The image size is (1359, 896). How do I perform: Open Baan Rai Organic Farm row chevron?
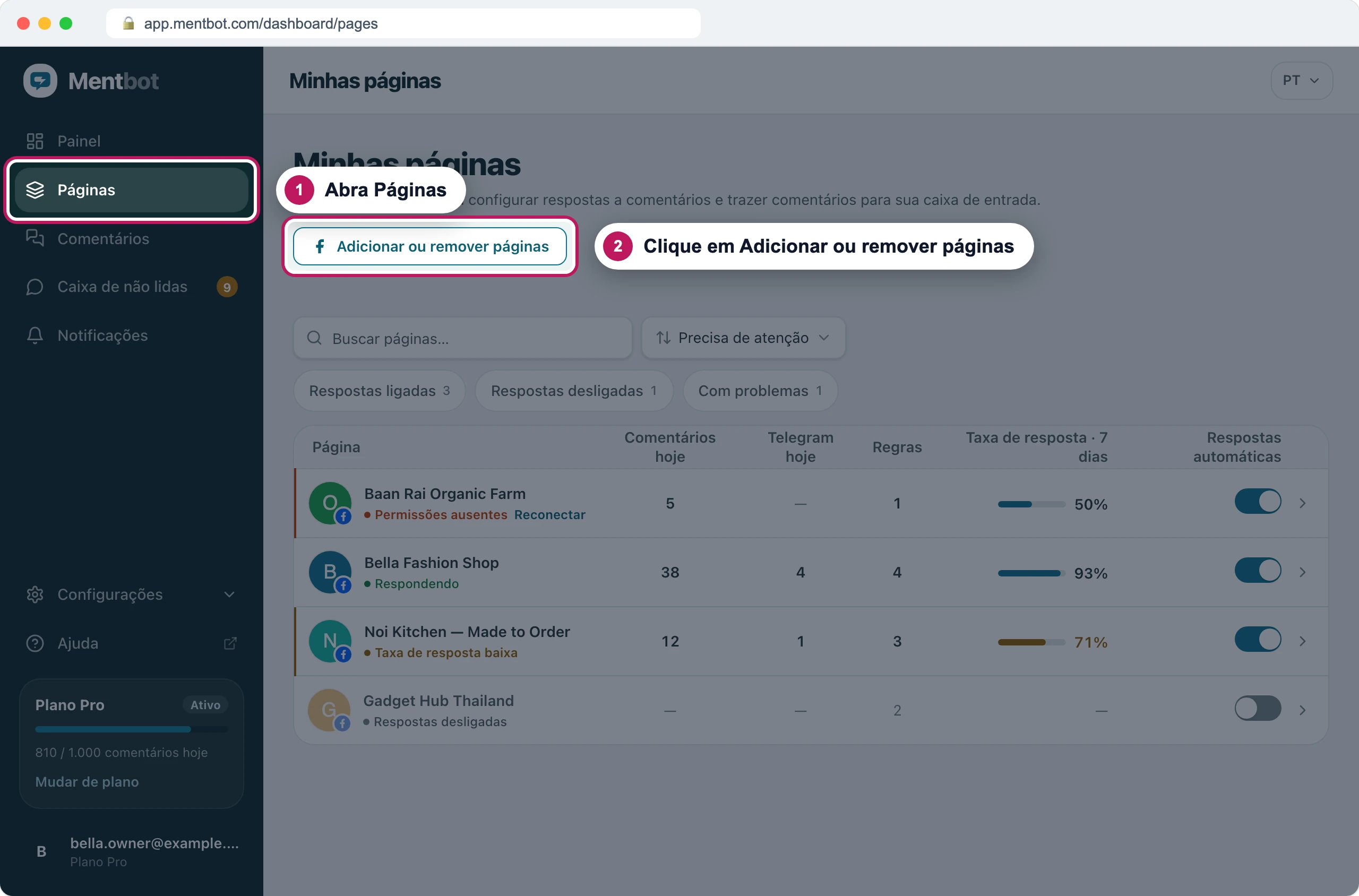coord(1302,503)
